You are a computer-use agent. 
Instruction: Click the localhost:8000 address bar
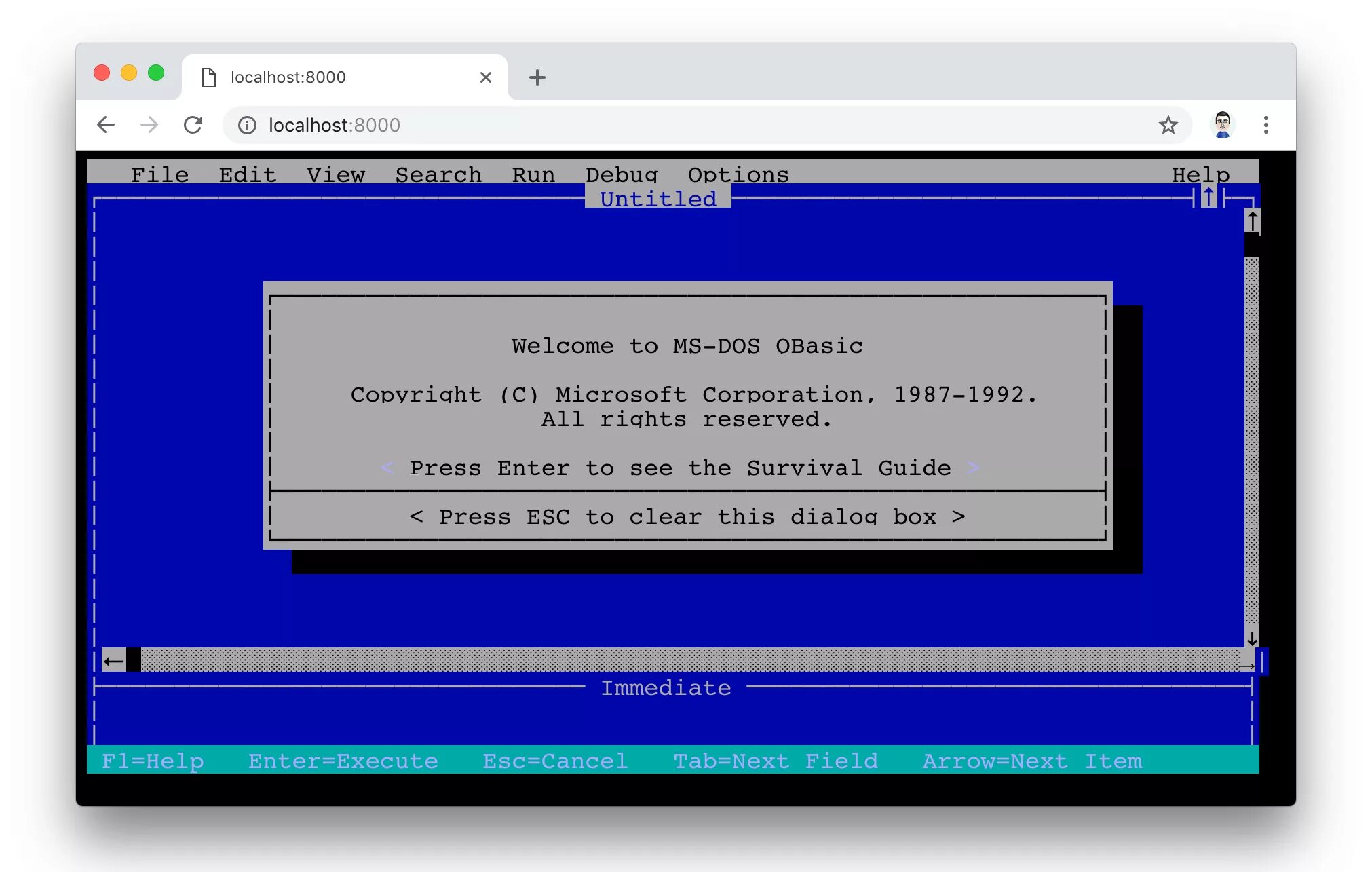[x=611, y=125]
